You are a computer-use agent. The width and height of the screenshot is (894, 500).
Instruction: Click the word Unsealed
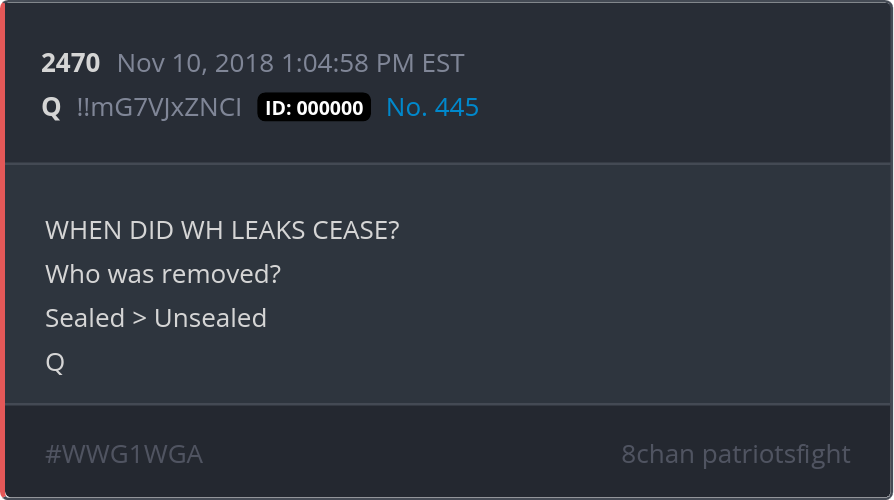pos(210,318)
